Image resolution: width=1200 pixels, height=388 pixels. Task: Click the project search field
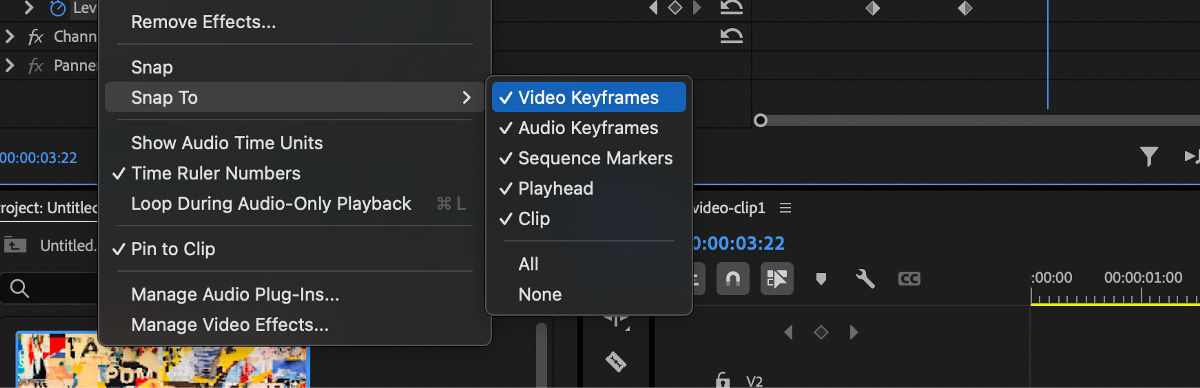(50, 290)
